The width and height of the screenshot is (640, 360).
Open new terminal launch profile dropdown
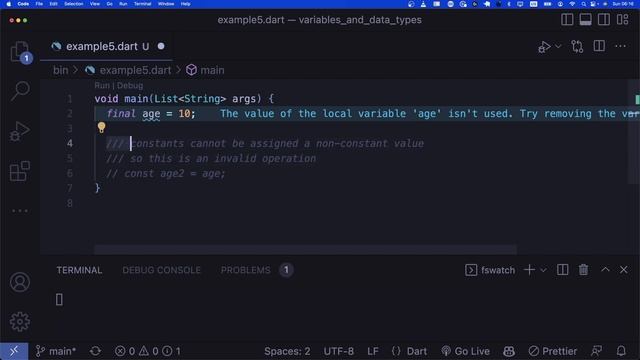[x=543, y=270]
